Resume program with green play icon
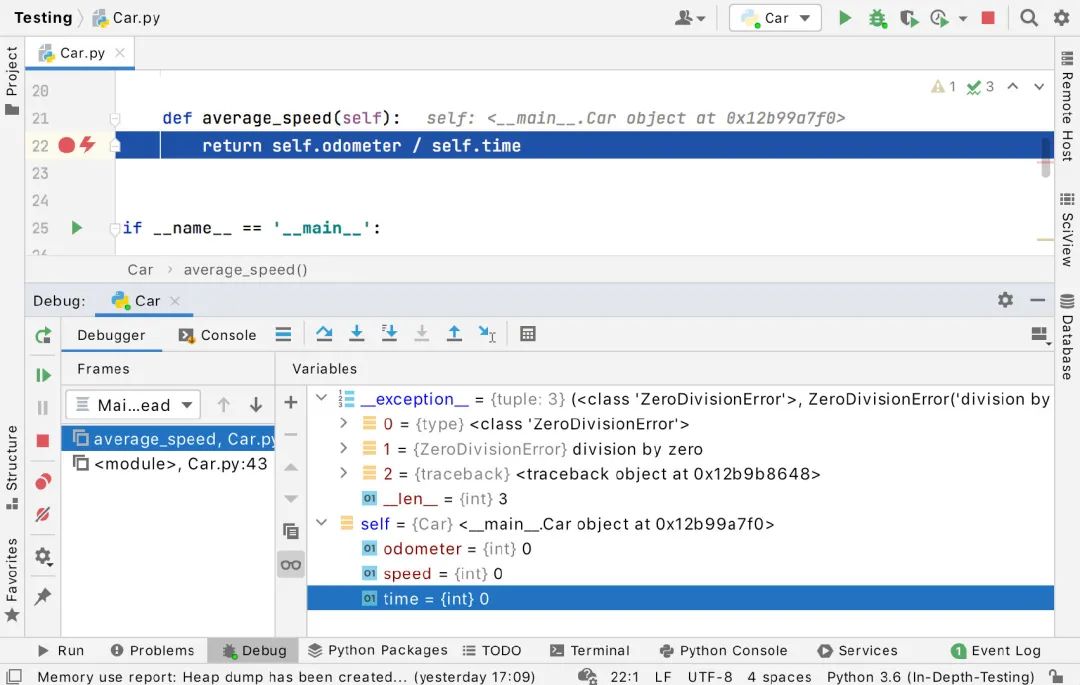 [x=42, y=375]
